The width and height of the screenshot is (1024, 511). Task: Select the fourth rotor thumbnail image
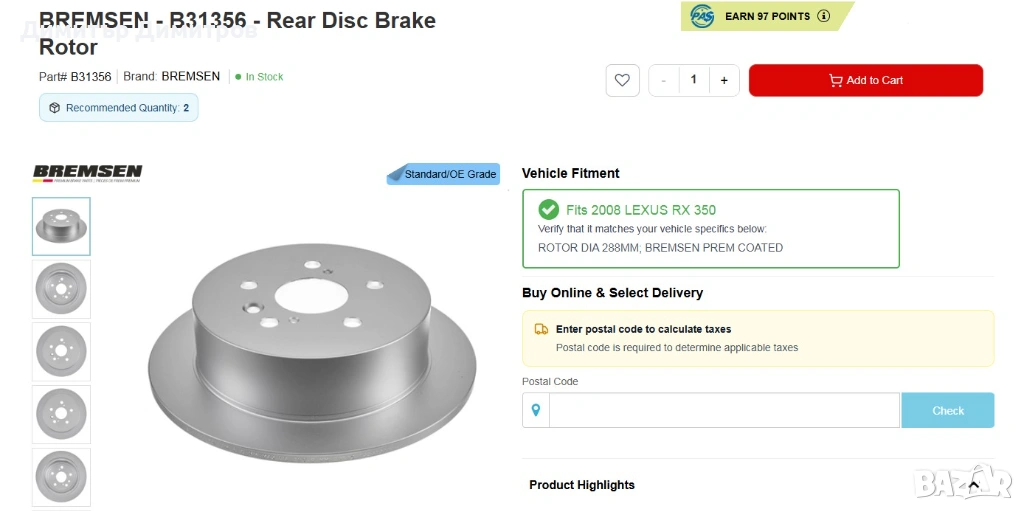click(x=61, y=414)
